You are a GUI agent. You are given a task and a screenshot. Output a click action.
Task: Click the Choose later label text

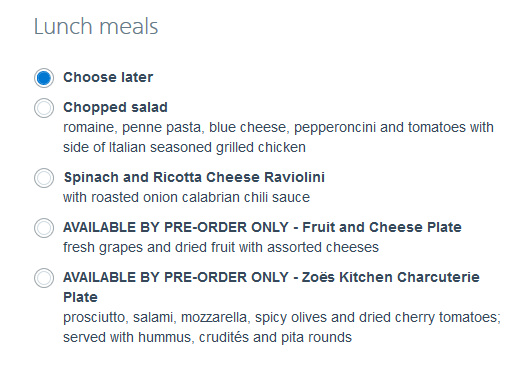coord(108,77)
